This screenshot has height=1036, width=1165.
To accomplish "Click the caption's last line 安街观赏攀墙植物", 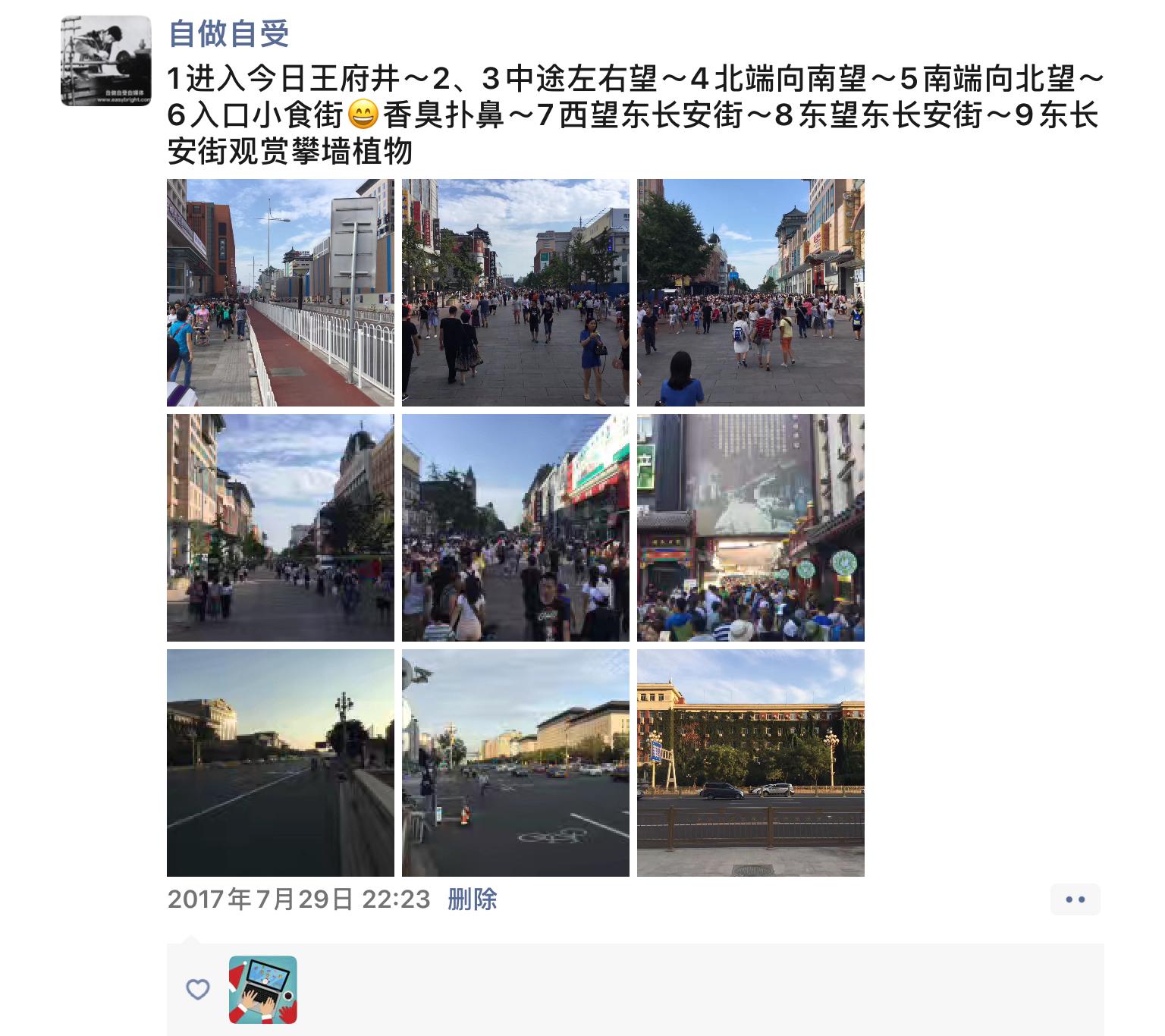I will pyautogui.click(x=290, y=152).
